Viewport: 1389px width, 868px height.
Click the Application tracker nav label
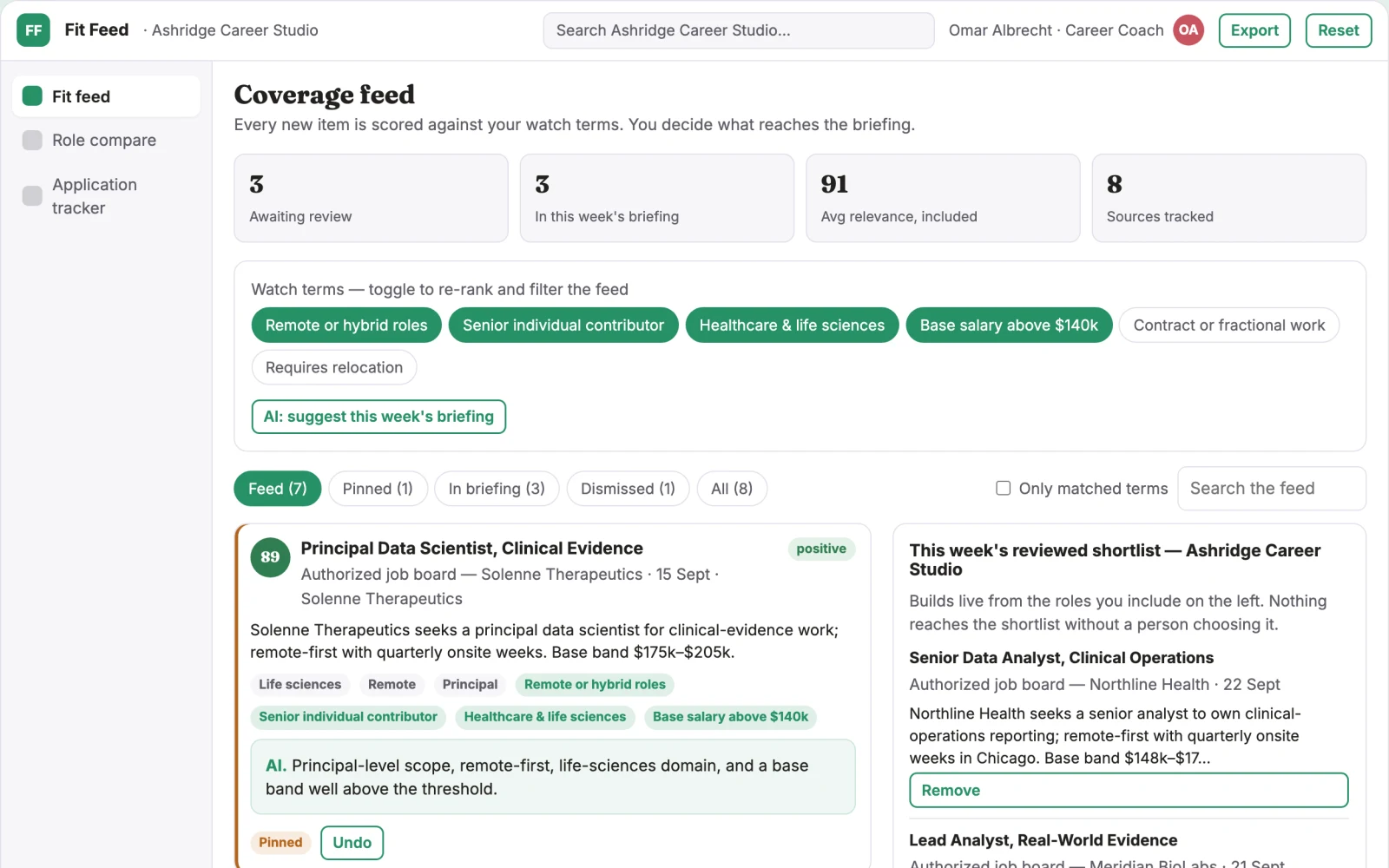coord(95,196)
